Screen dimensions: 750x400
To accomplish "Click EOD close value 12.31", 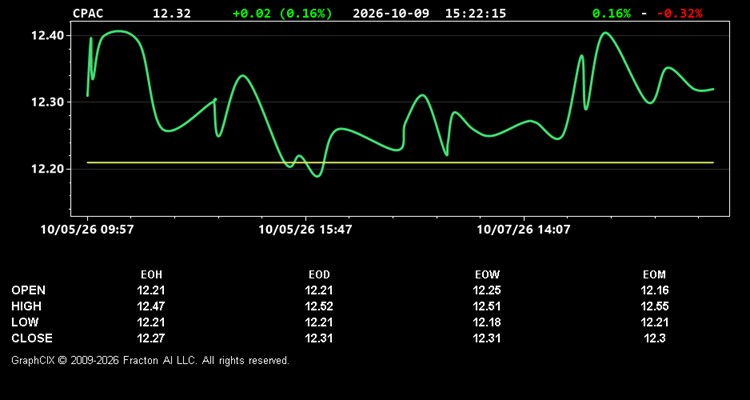I will point(319,338).
